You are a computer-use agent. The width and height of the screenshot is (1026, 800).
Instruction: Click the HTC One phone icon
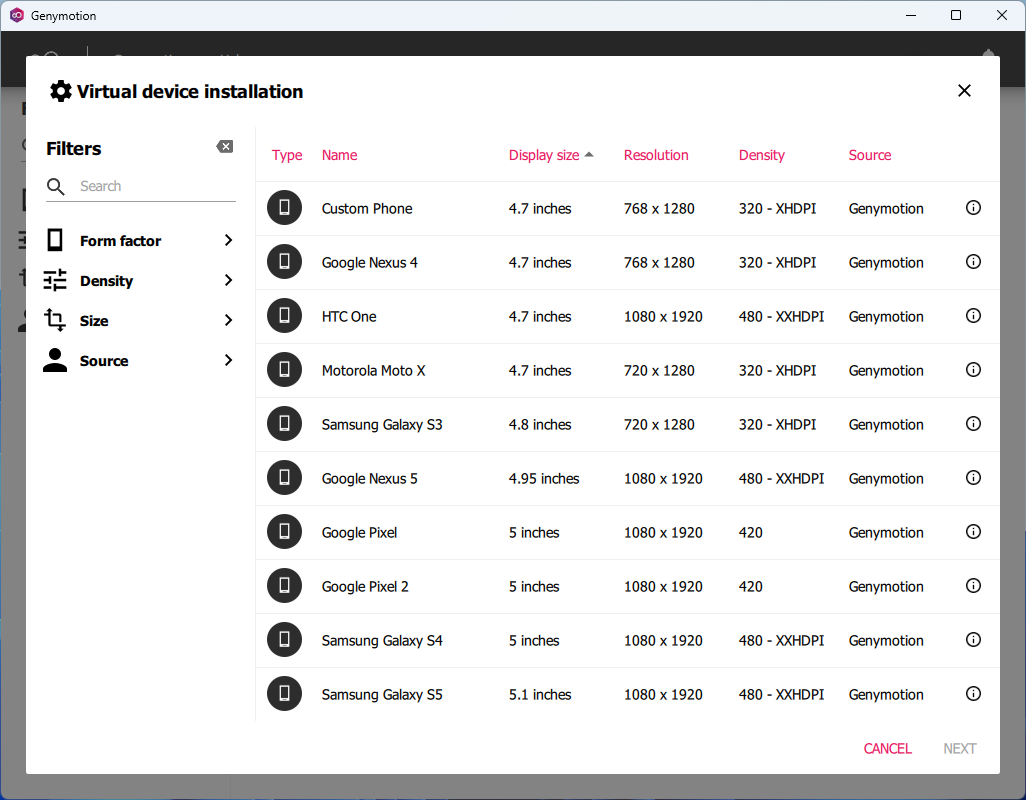284,316
